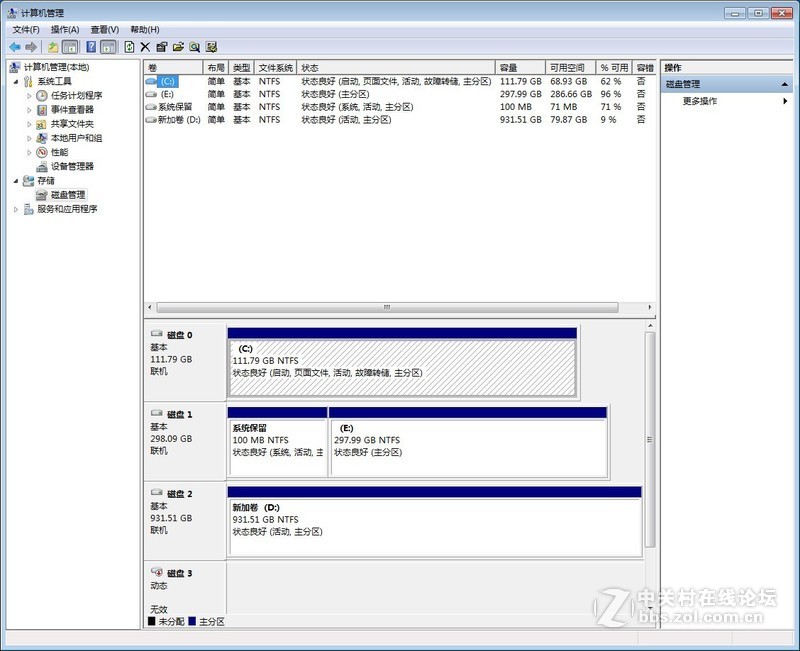Click the volume list horizontal scrollbar
This screenshot has width=800, height=651.
[x=388, y=307]
